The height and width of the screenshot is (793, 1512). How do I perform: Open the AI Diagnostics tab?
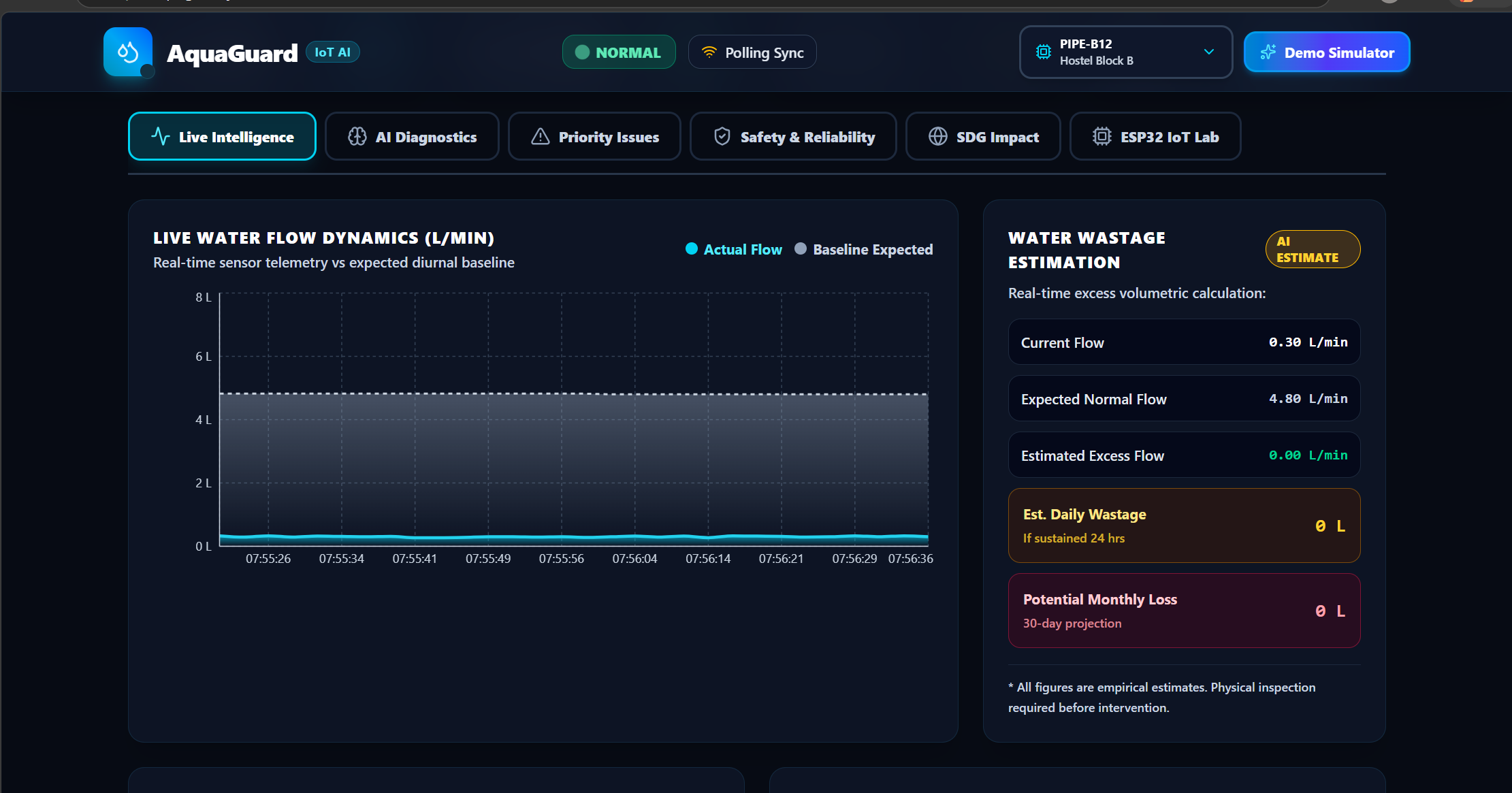[412, 136]
